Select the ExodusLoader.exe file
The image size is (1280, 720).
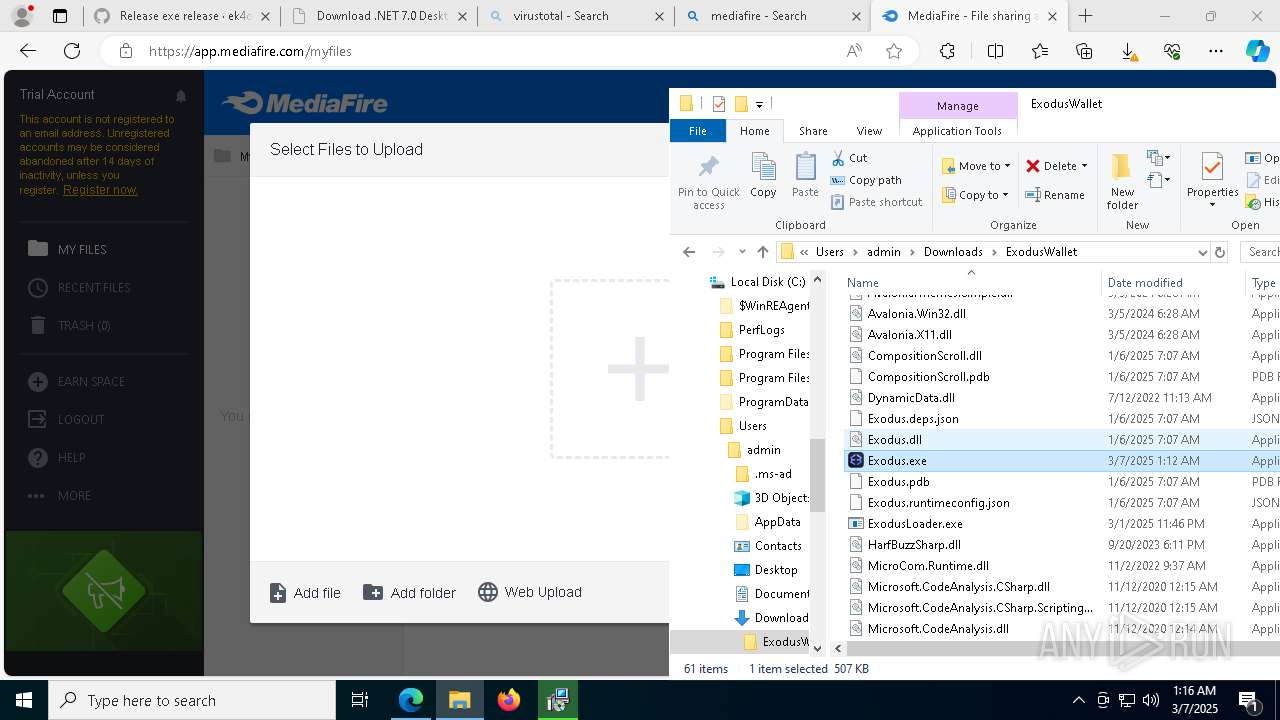point(915,524)
